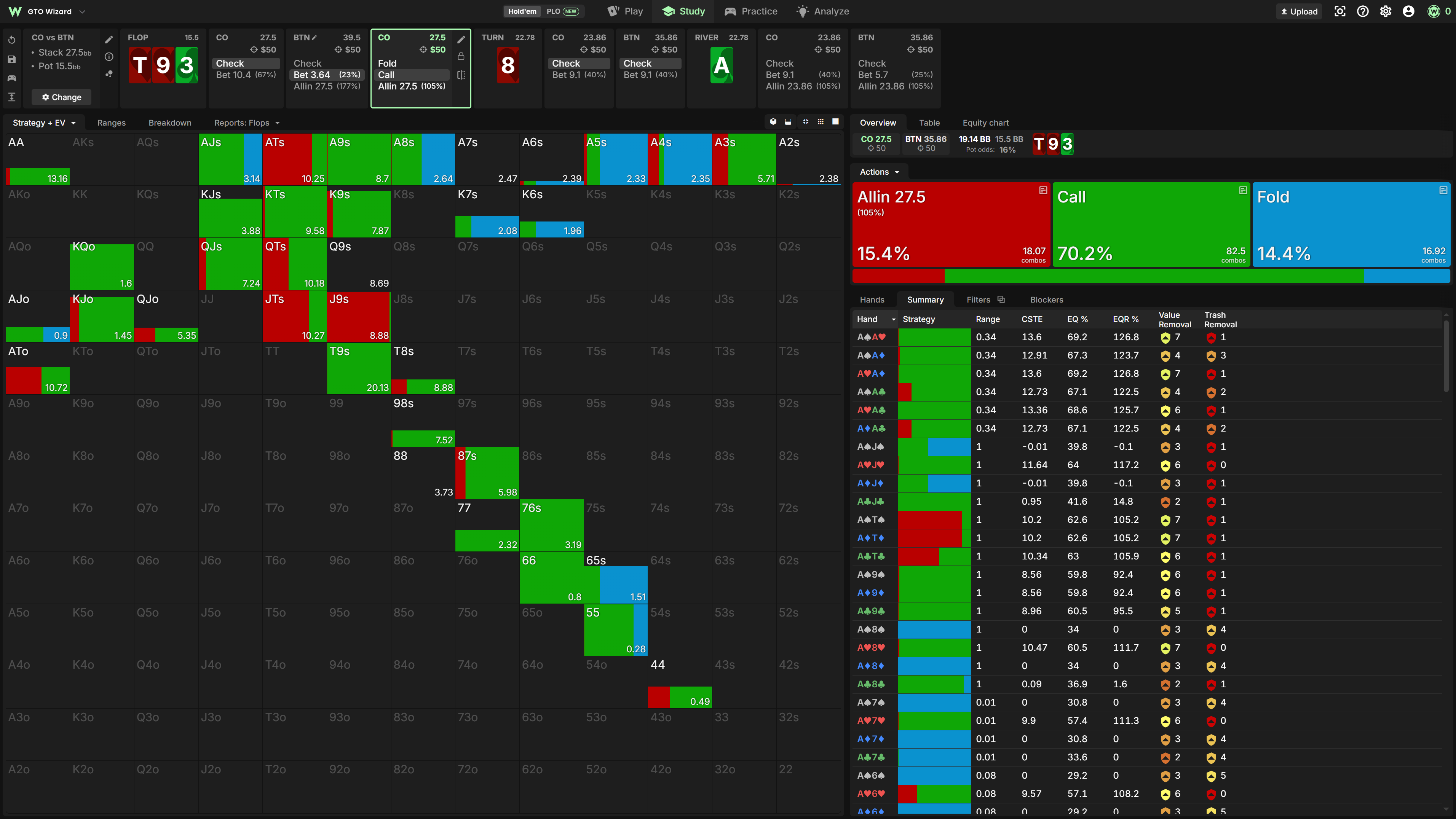The width and height of the screenshot is (1456, 819).
Task: Open the Practice section
Action: pyautogui.click(x=750, y=11)
